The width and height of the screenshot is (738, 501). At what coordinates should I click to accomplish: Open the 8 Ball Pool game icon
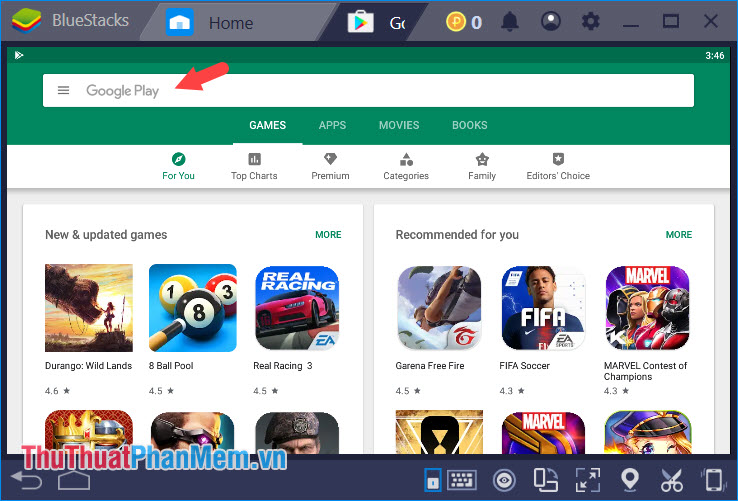[x=193, y=308]
